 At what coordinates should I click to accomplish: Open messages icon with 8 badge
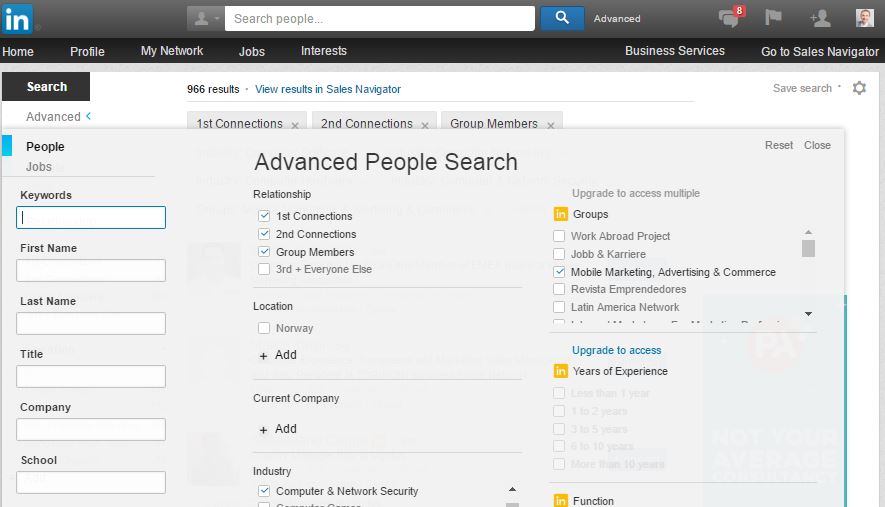click(731, 18)
